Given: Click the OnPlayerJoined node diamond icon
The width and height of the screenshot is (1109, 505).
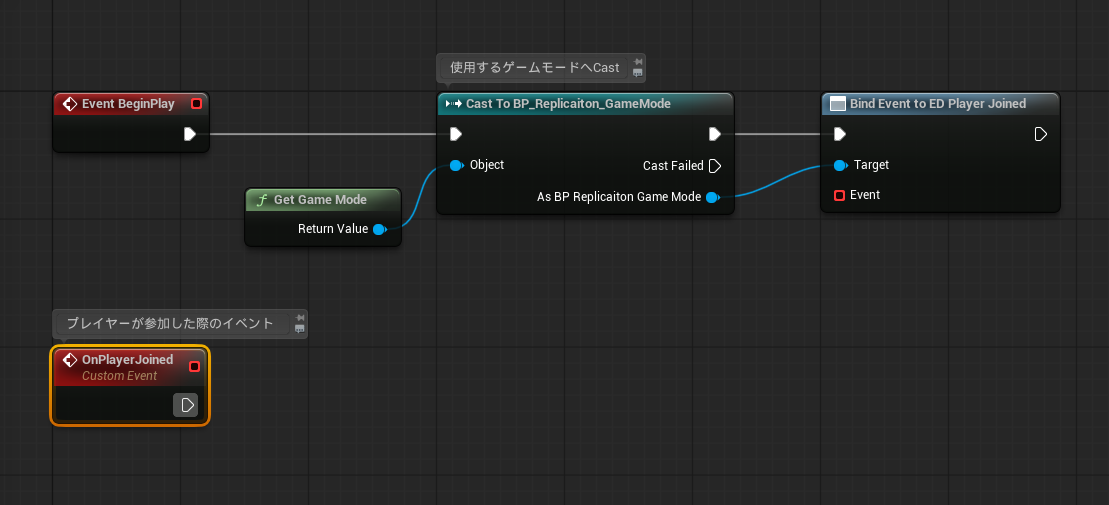Looking at the screenshot, I should pyautogui.click(x=69, y=360).
